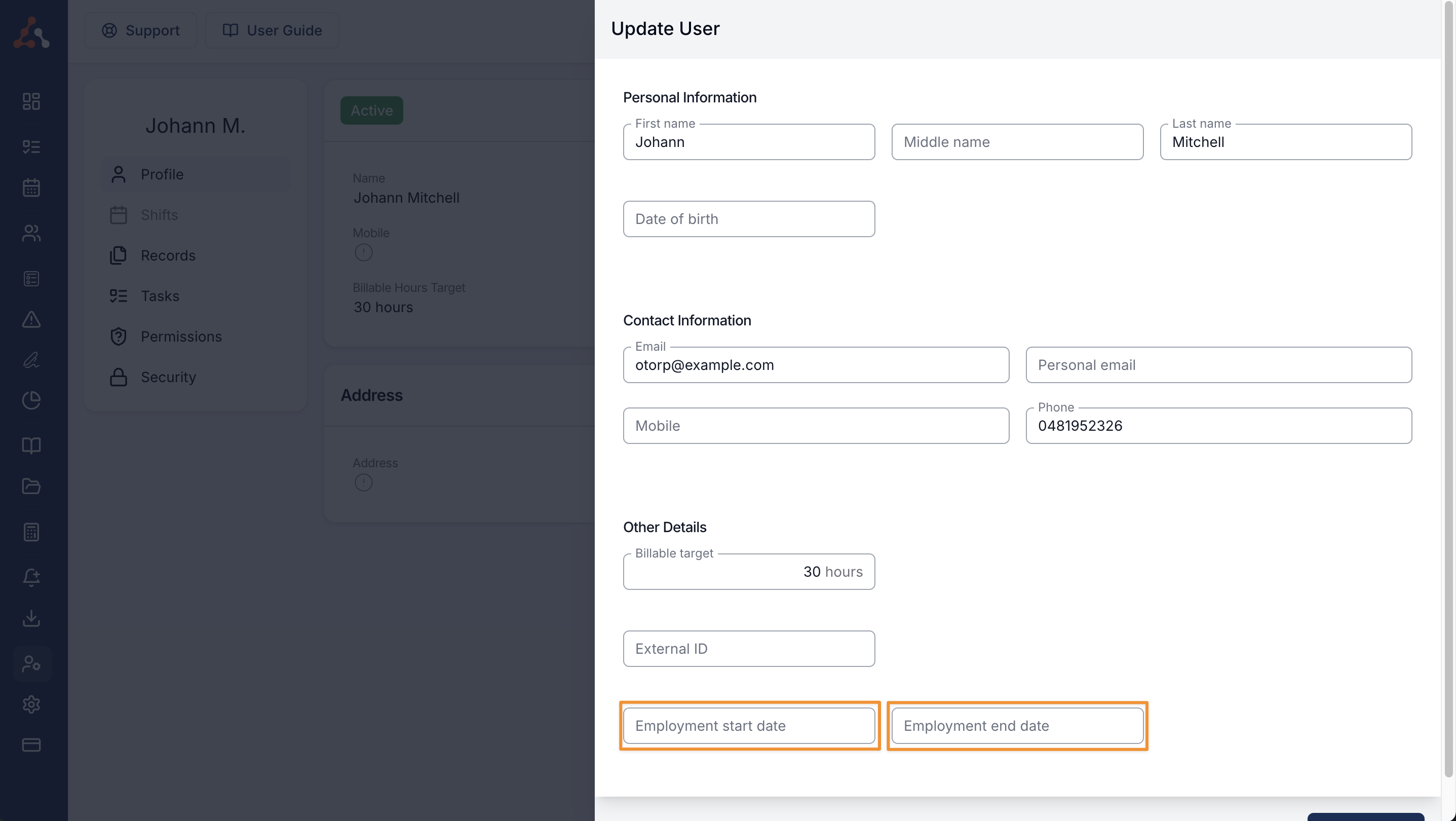Click the 'Johann M.' profile heading
This screenshot has height=821, width=1456.
[x=196, y=125]
